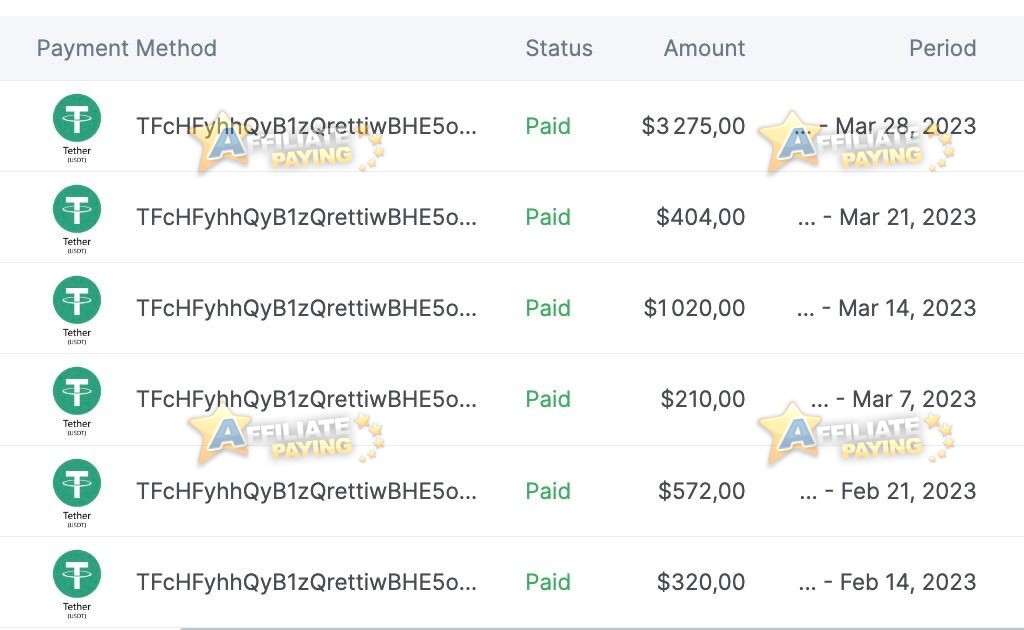Click Tether icon in $210,00 row
The height and width of the screenshot is (630, 1024).
76,391
